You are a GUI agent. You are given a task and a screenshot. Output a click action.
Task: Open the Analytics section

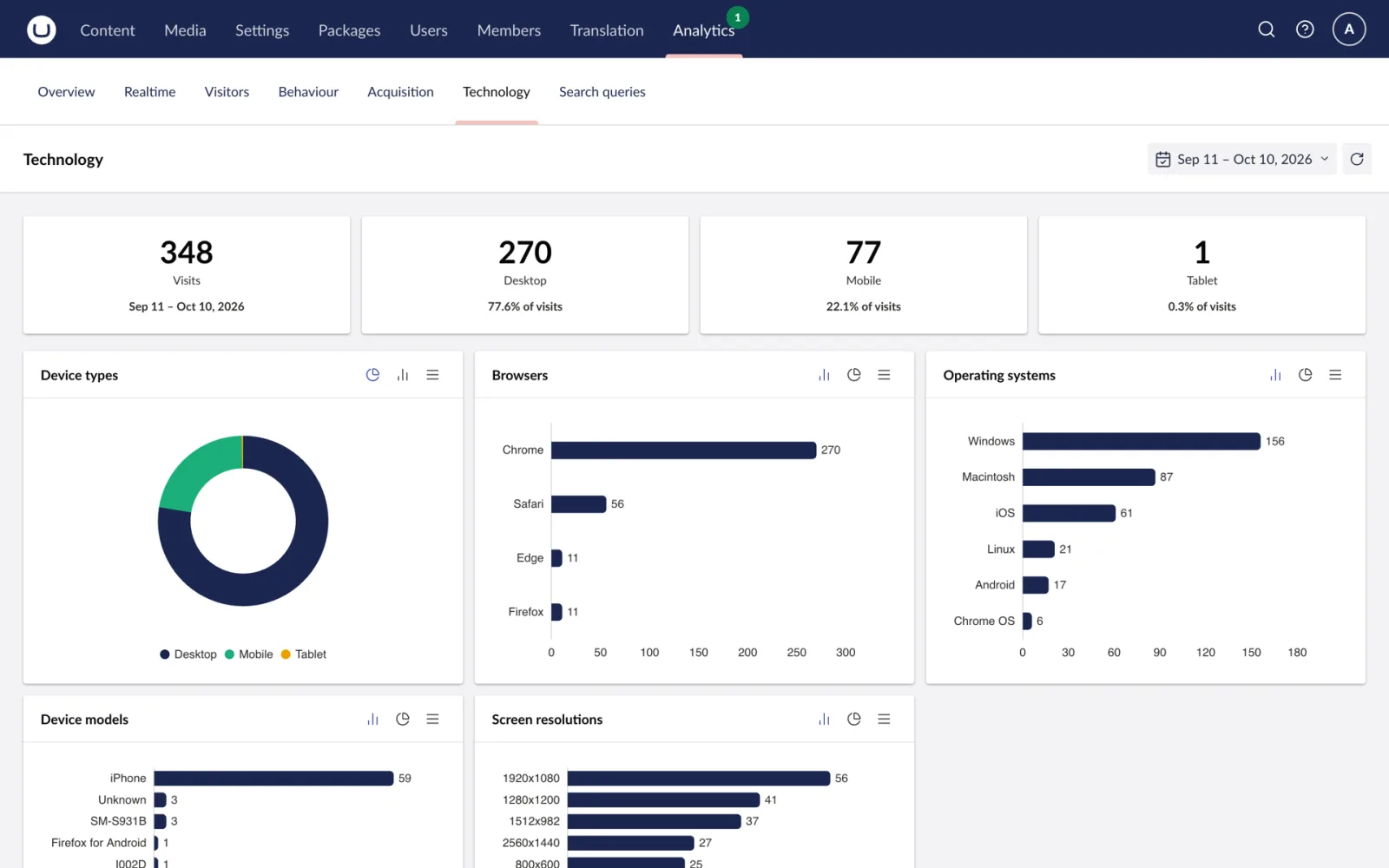pos(703,30)
